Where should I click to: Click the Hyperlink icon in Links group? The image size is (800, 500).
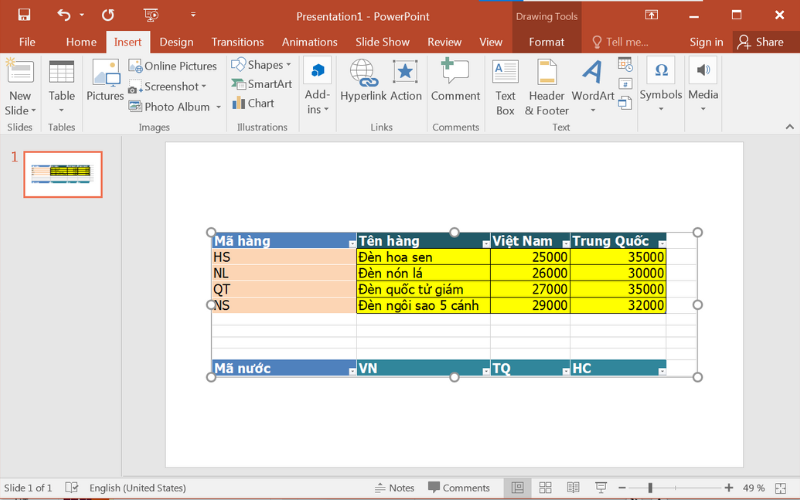(x=363, y=73)
